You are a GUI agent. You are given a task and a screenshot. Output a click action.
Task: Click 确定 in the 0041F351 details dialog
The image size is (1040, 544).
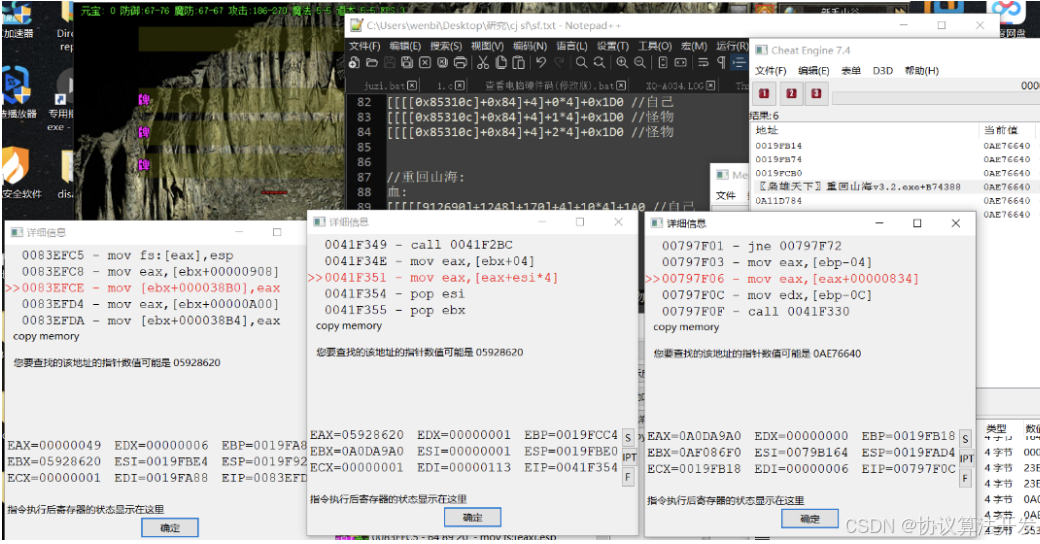[x=472, y=517]
